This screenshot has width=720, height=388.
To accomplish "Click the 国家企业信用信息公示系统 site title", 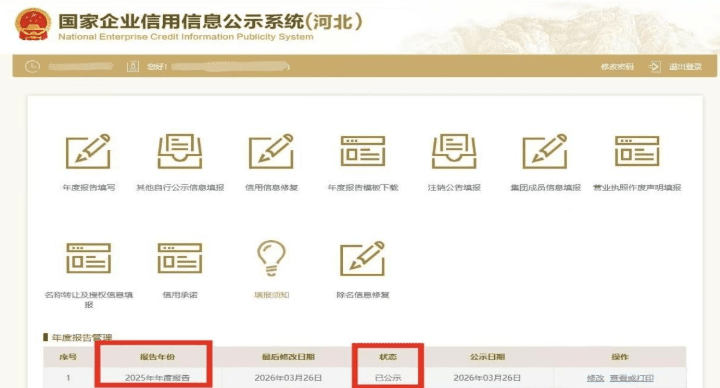I will [210, 22].
